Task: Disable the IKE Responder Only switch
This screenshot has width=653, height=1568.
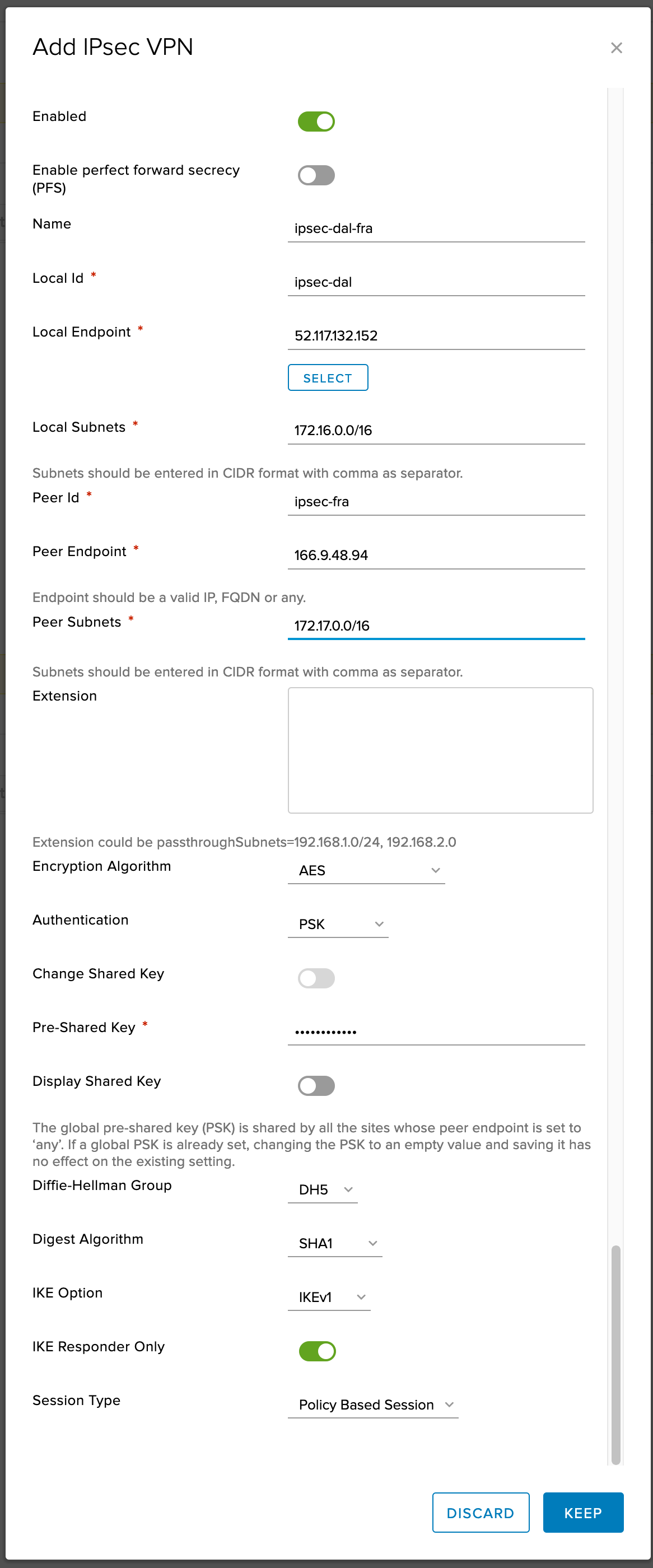Action: [317, 1351]
